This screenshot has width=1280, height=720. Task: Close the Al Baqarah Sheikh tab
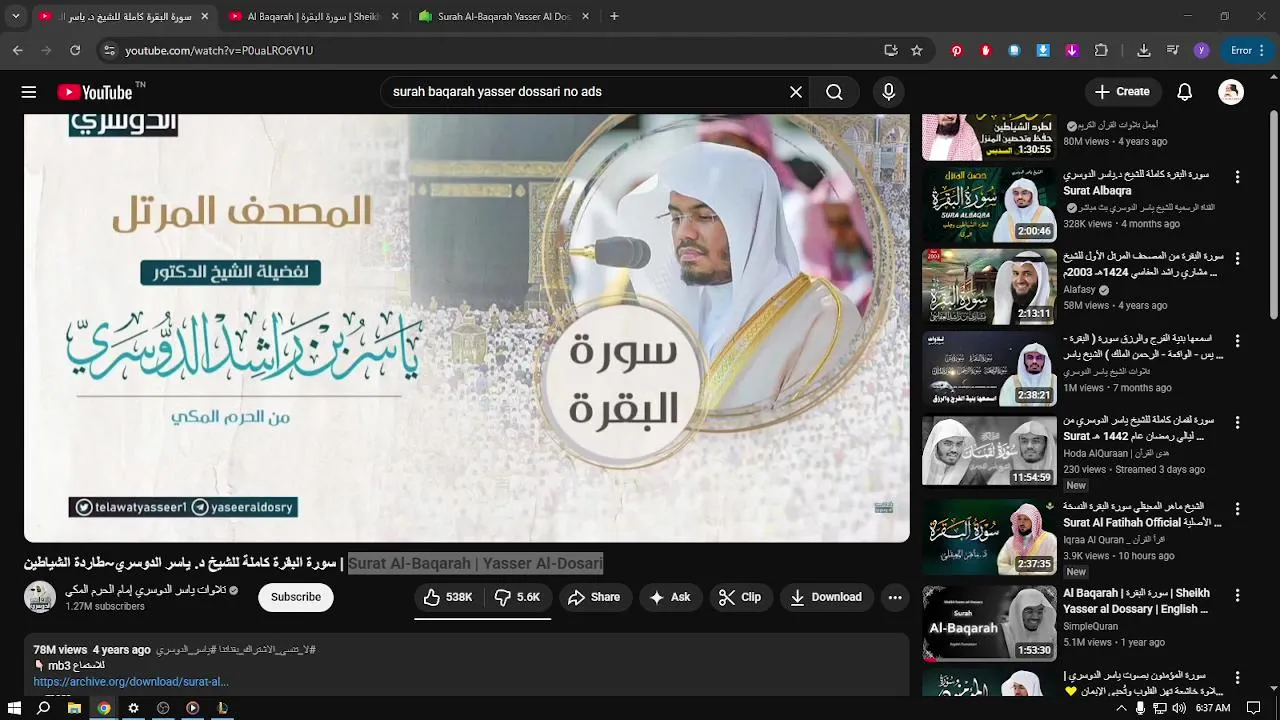tap(395, 17)
